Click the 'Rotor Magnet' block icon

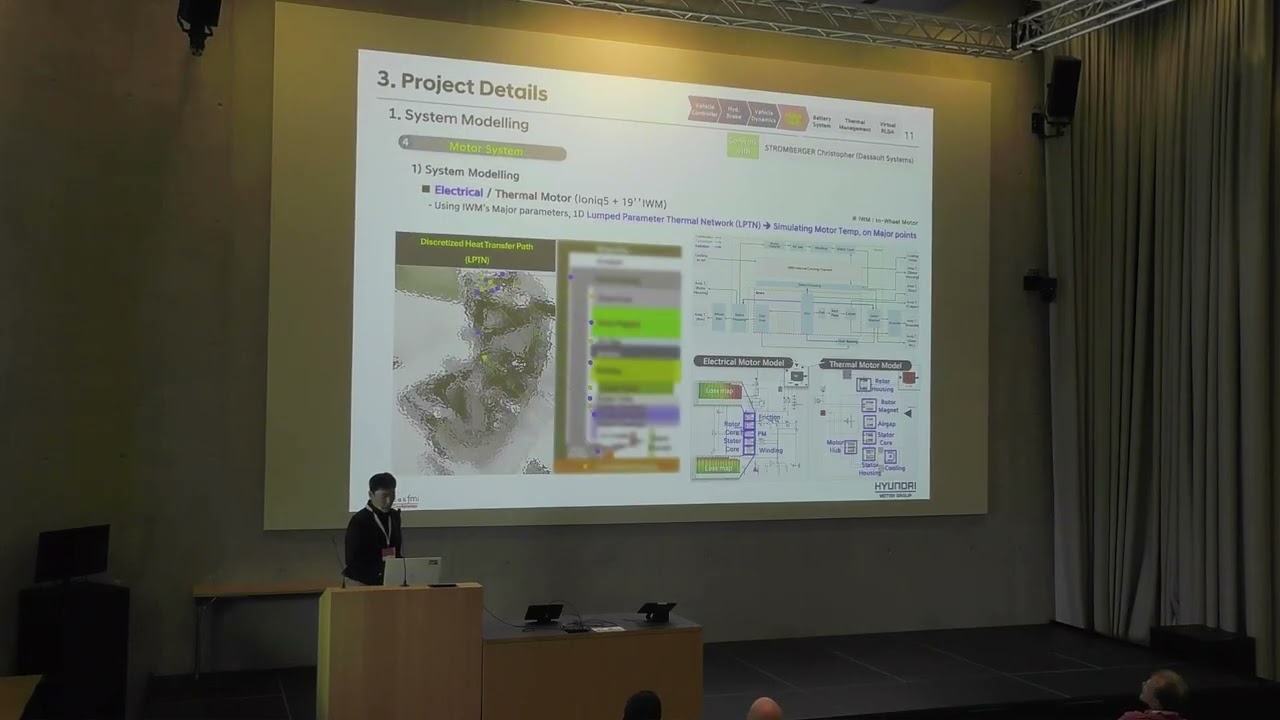click(869, 406)
